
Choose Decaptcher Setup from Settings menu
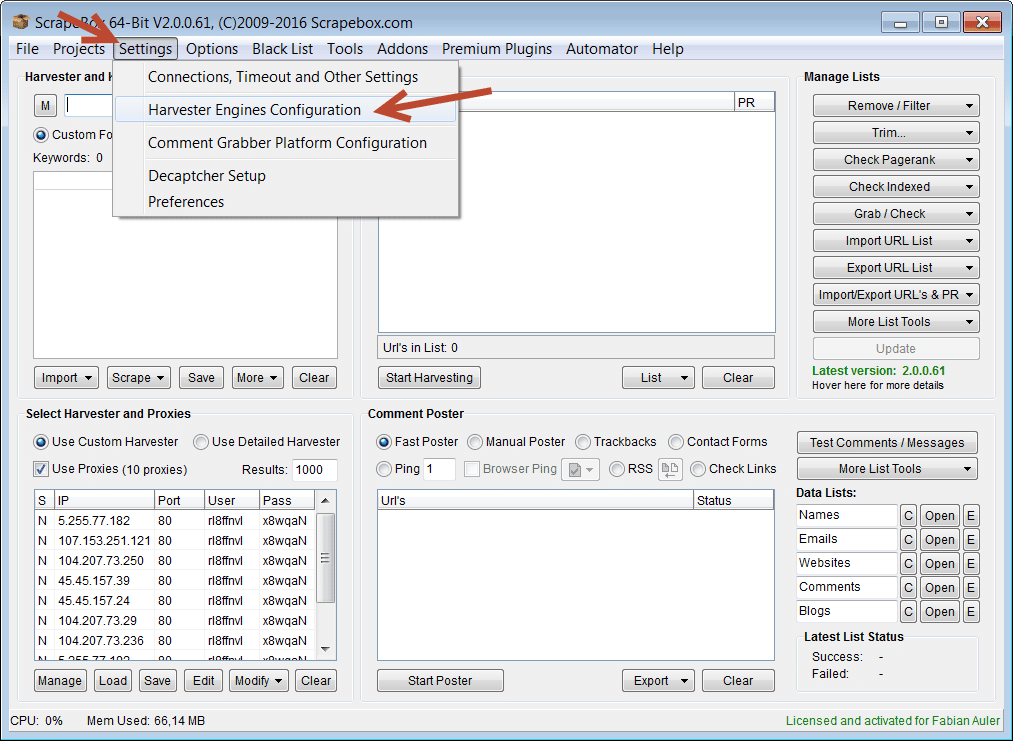286,176
